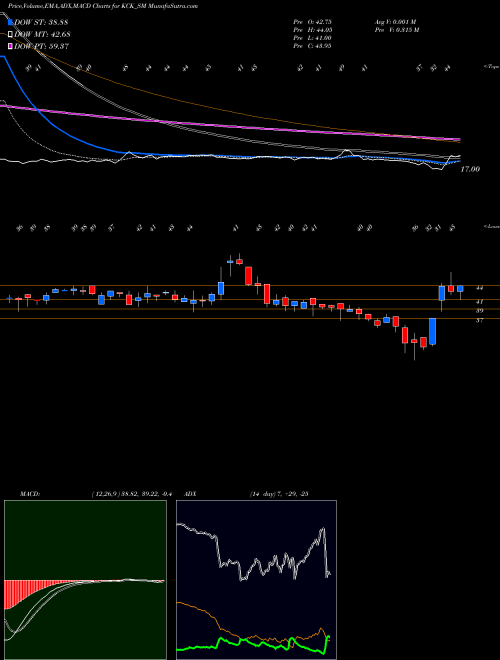Click the 39 price level label
This screenshot has height=660, width=500.
click(x=479, y=311)
